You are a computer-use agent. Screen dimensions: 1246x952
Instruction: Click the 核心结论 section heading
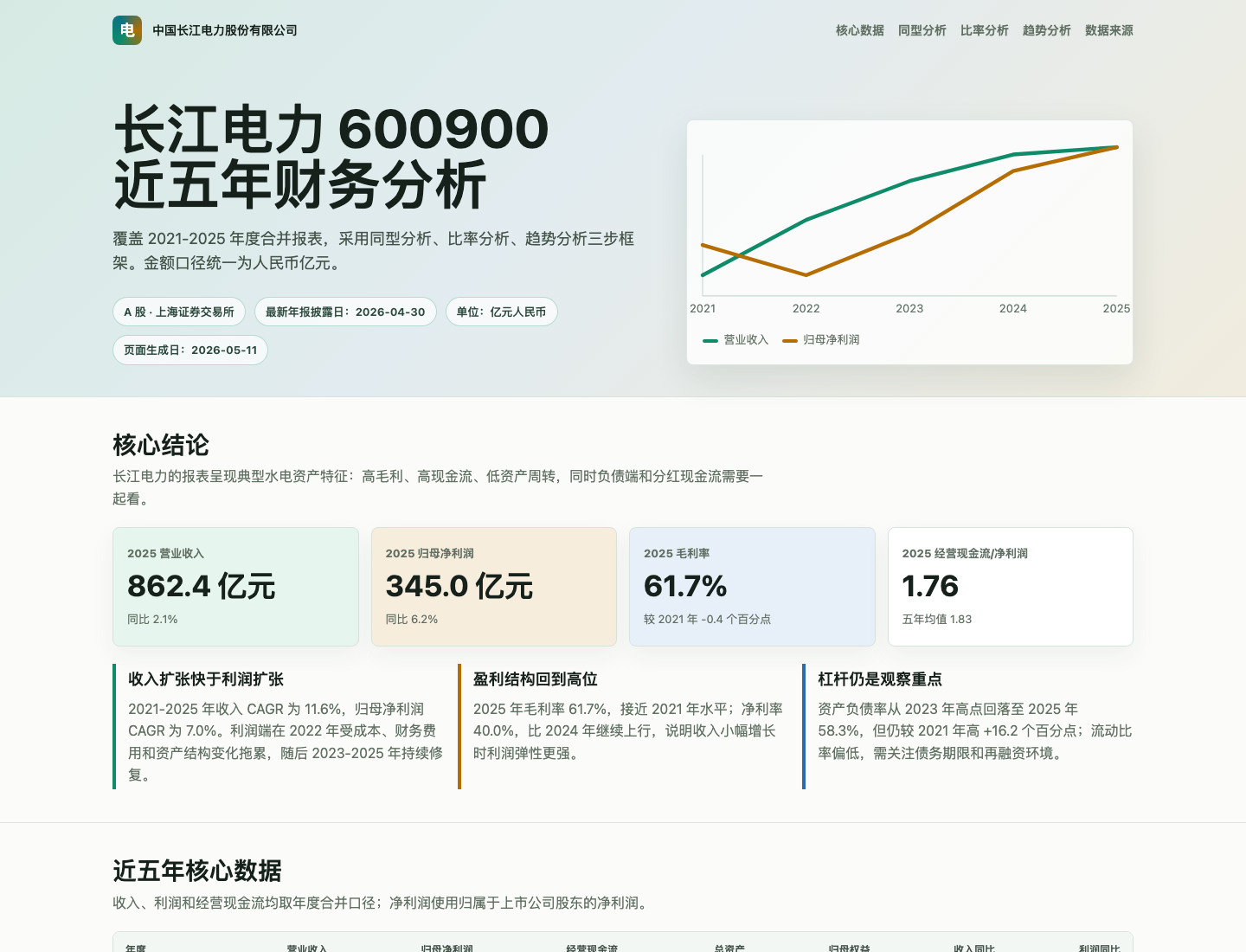point(161,445)
